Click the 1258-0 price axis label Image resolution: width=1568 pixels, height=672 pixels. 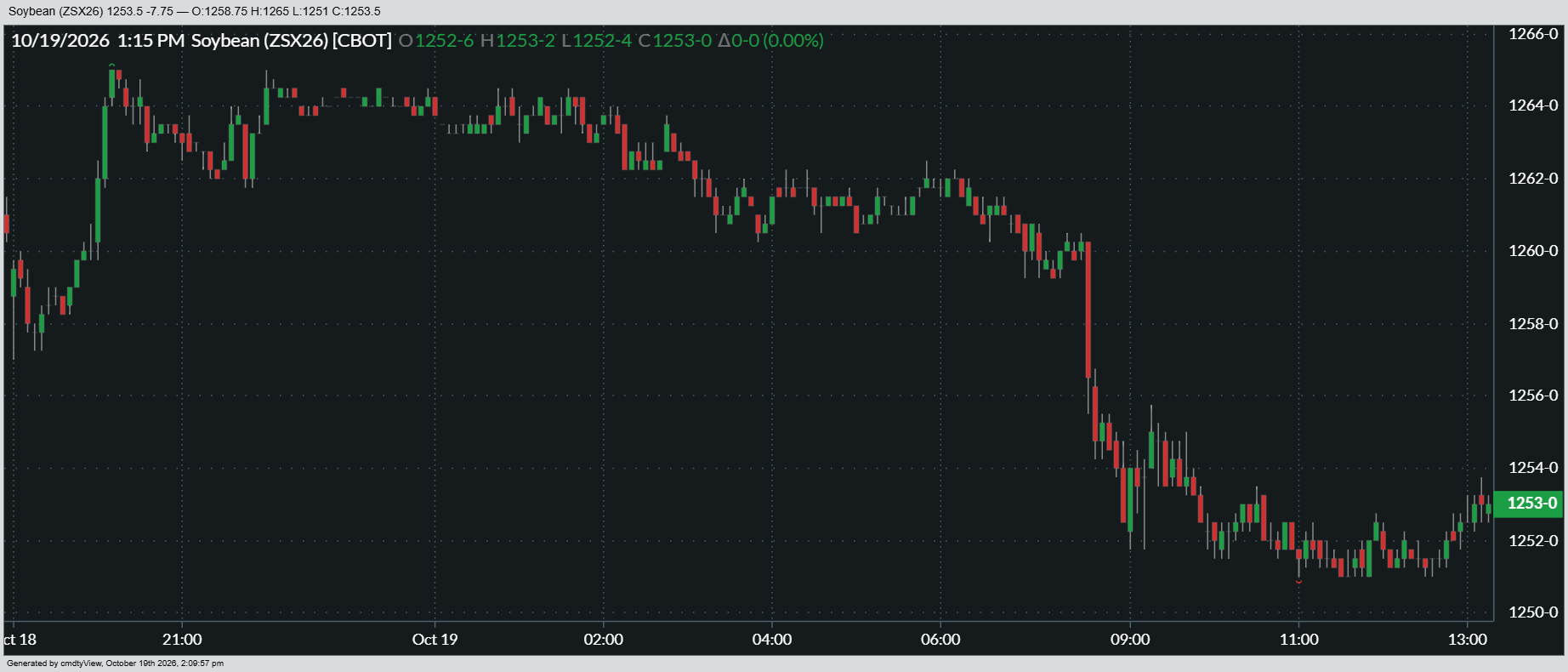[x=1533, y=324]
